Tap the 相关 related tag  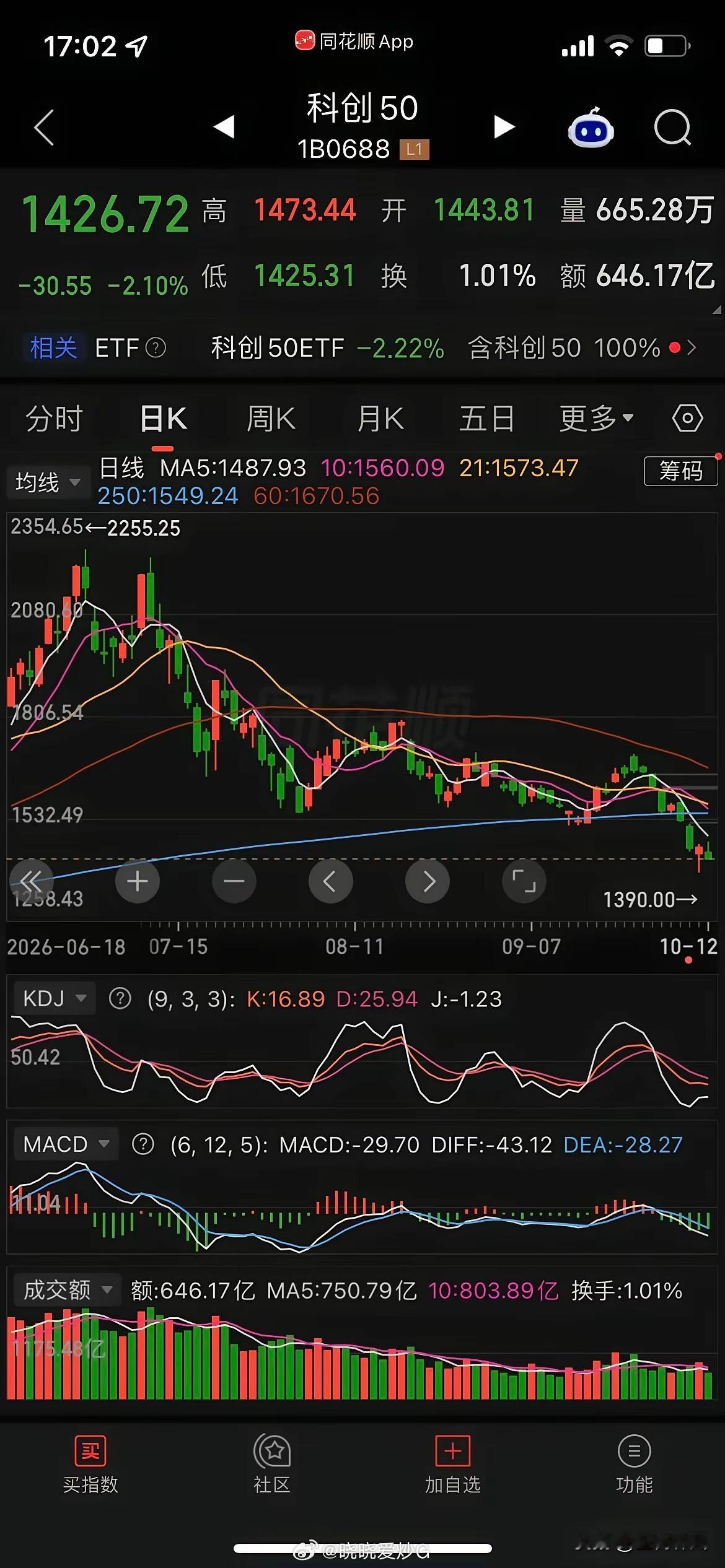coord(53,347)
